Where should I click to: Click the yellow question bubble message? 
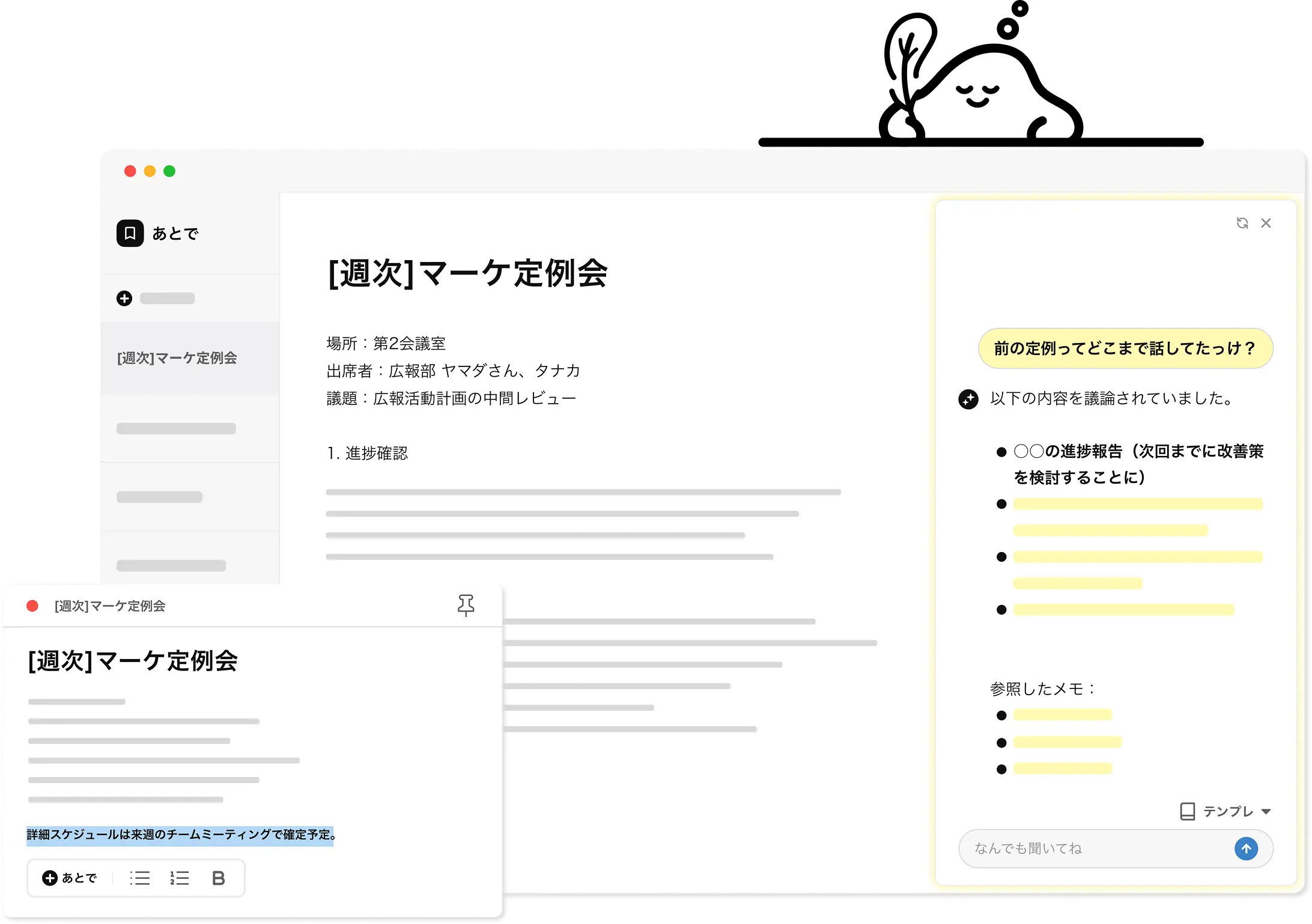click(x=1125, y=348)
